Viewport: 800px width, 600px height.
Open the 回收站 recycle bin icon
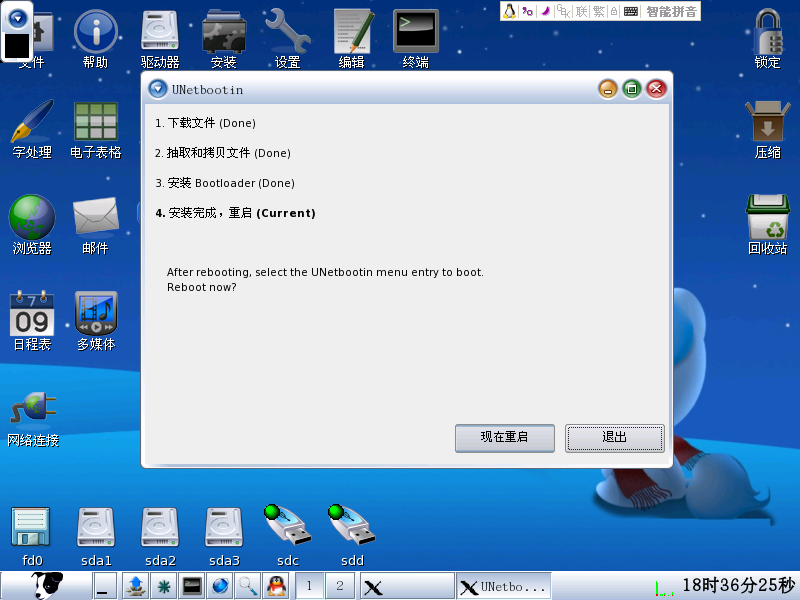(x=768, y=225)
